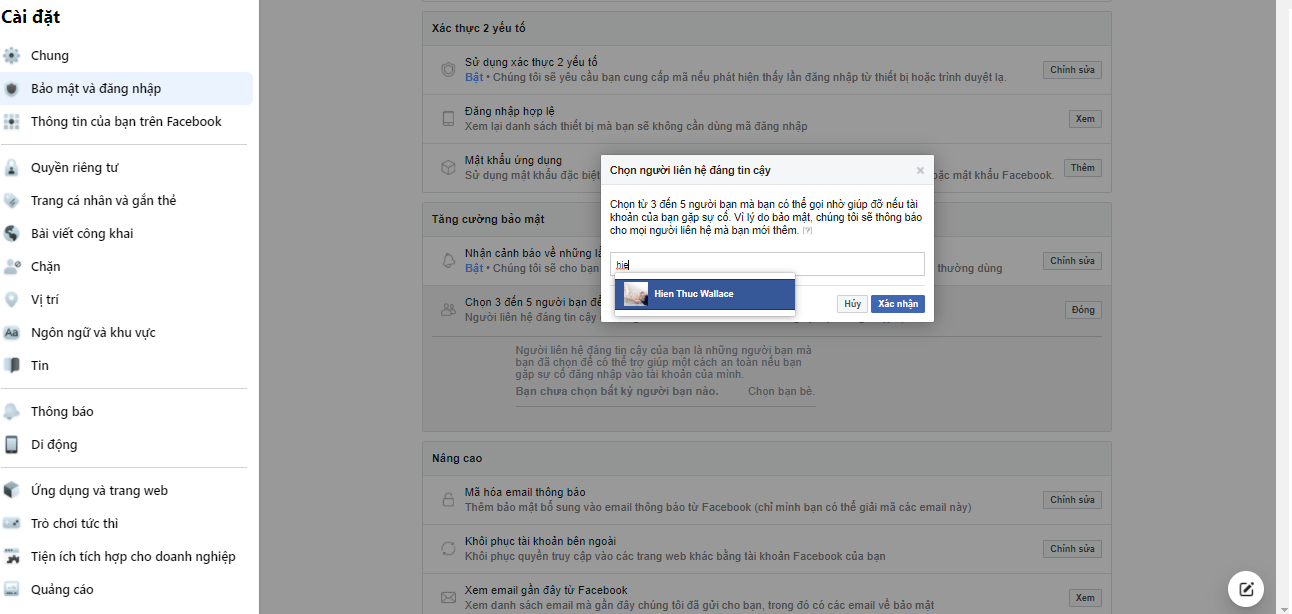Open the Chung settings section
The image size is (1292, 614).
[x=126, y=56]
